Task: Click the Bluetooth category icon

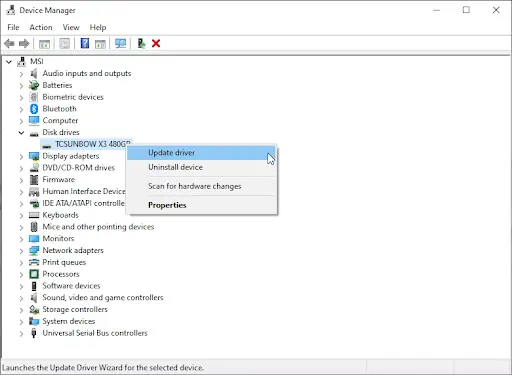Action: point(34,109)
